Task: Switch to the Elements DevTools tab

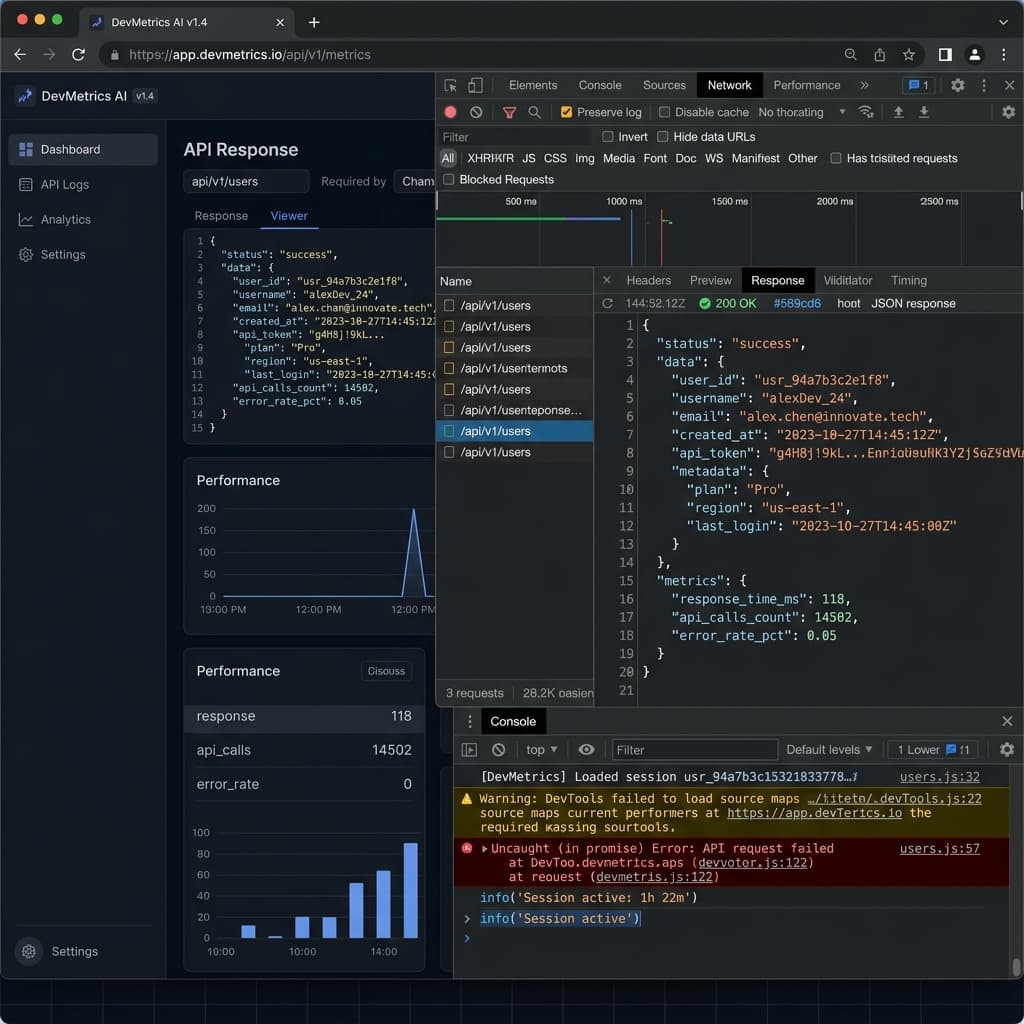Action: (533, 86)
